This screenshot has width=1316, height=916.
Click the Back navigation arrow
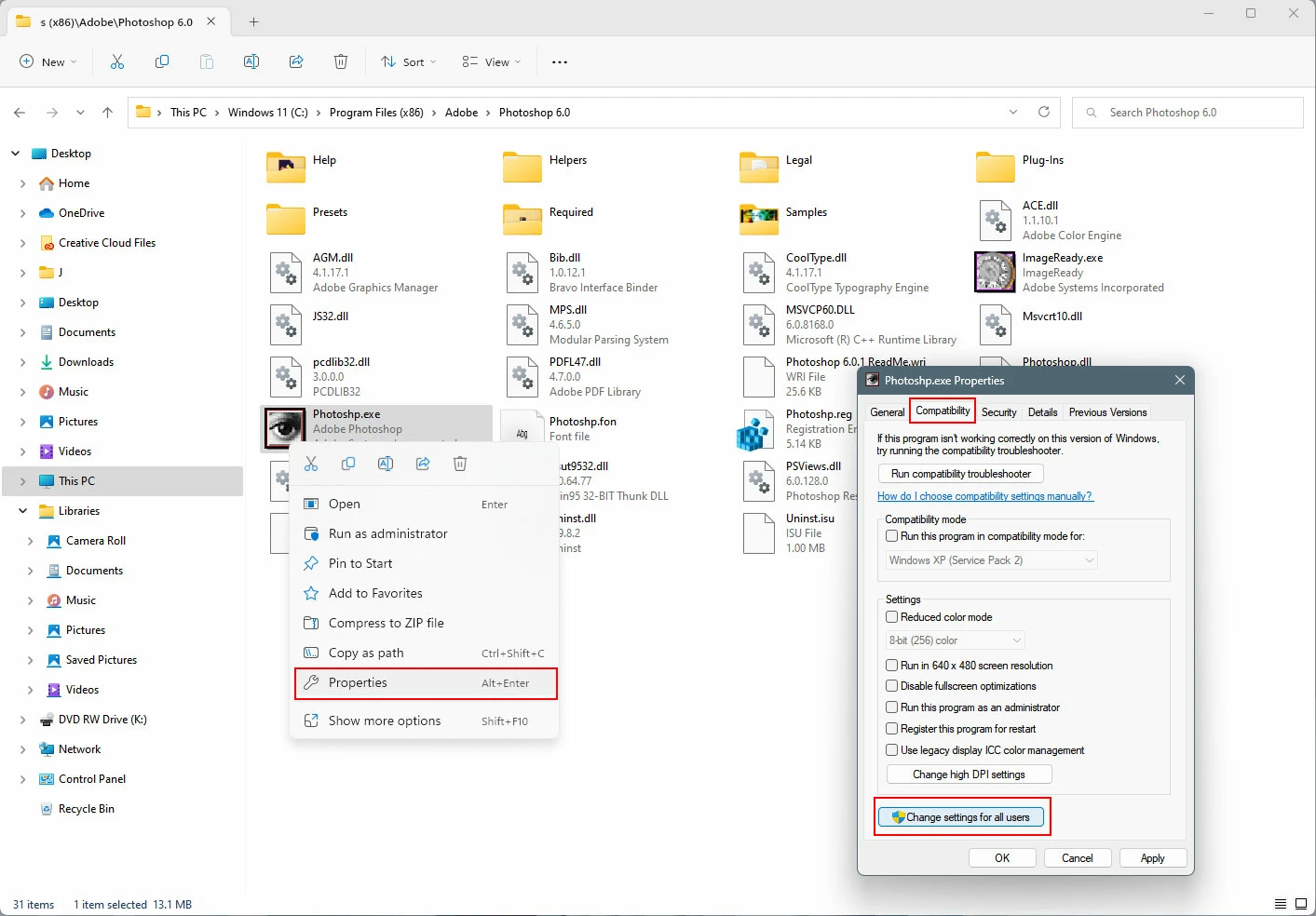20,113
